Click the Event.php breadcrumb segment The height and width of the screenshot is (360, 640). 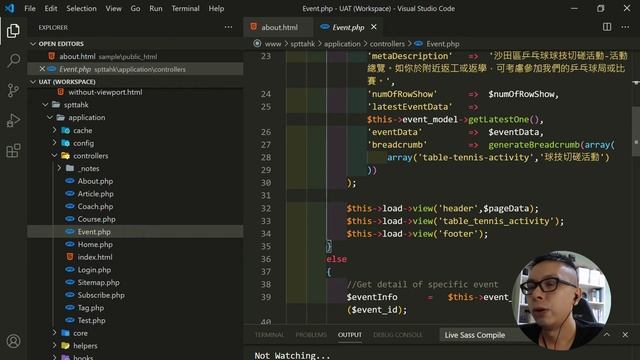(442, 44)
